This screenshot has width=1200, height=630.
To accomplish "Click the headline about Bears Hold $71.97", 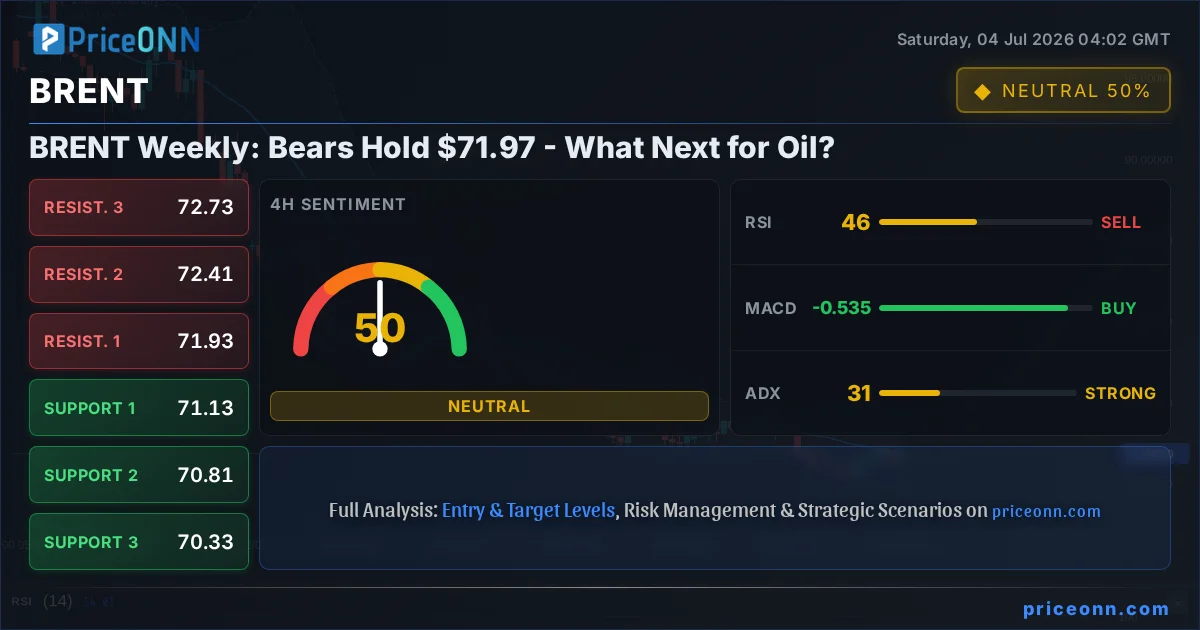I will 432,148.
